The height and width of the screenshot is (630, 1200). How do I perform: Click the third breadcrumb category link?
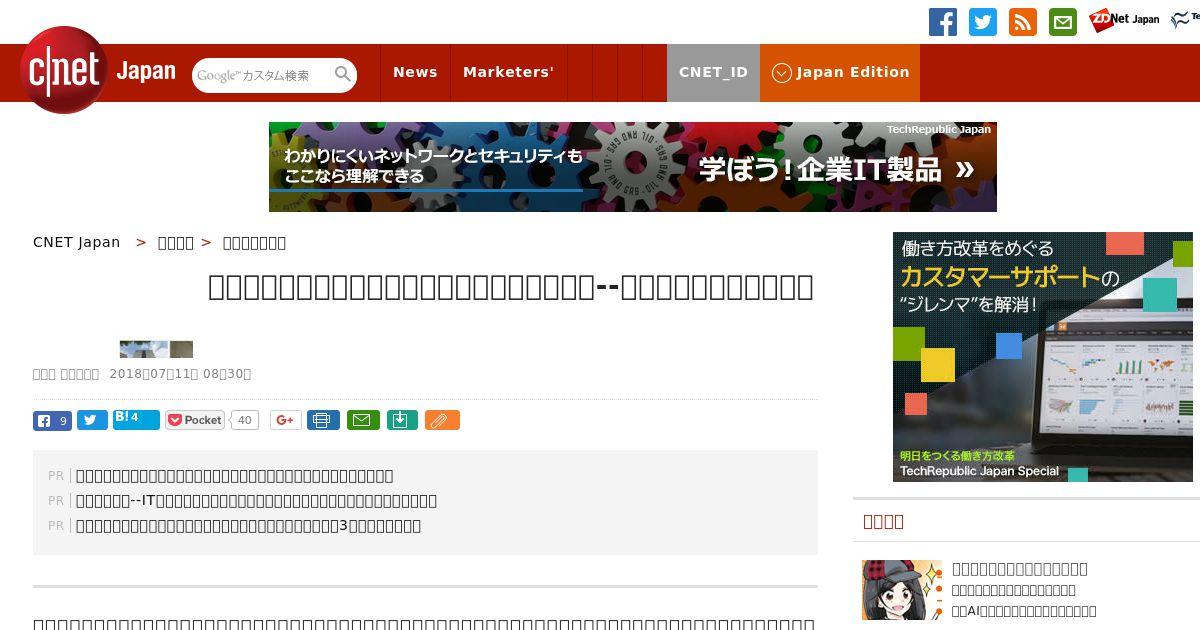[x=254, y=242]
